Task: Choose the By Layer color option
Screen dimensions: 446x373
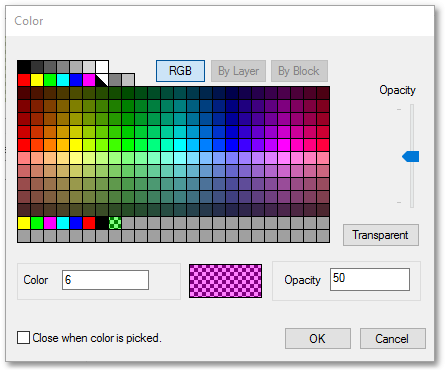Action: coord(238,71)
